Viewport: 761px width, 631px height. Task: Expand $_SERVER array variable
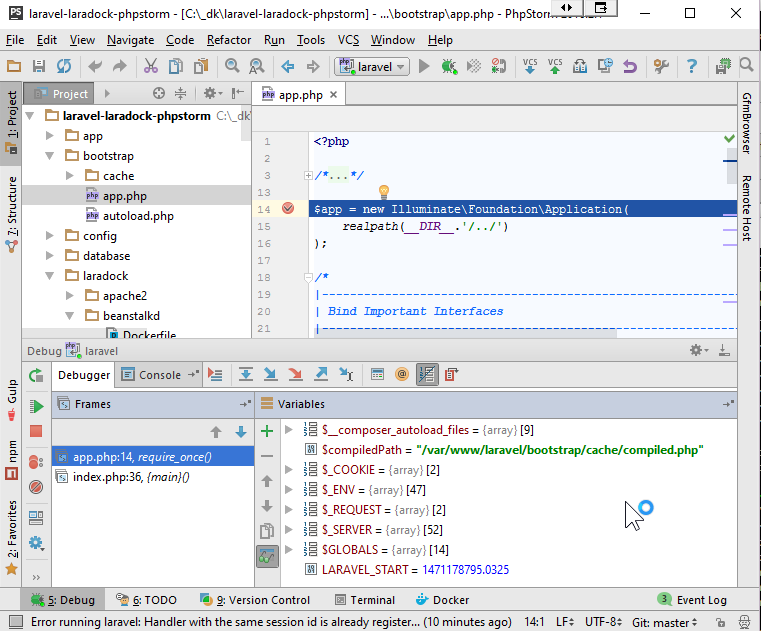[x=288, y=530]
